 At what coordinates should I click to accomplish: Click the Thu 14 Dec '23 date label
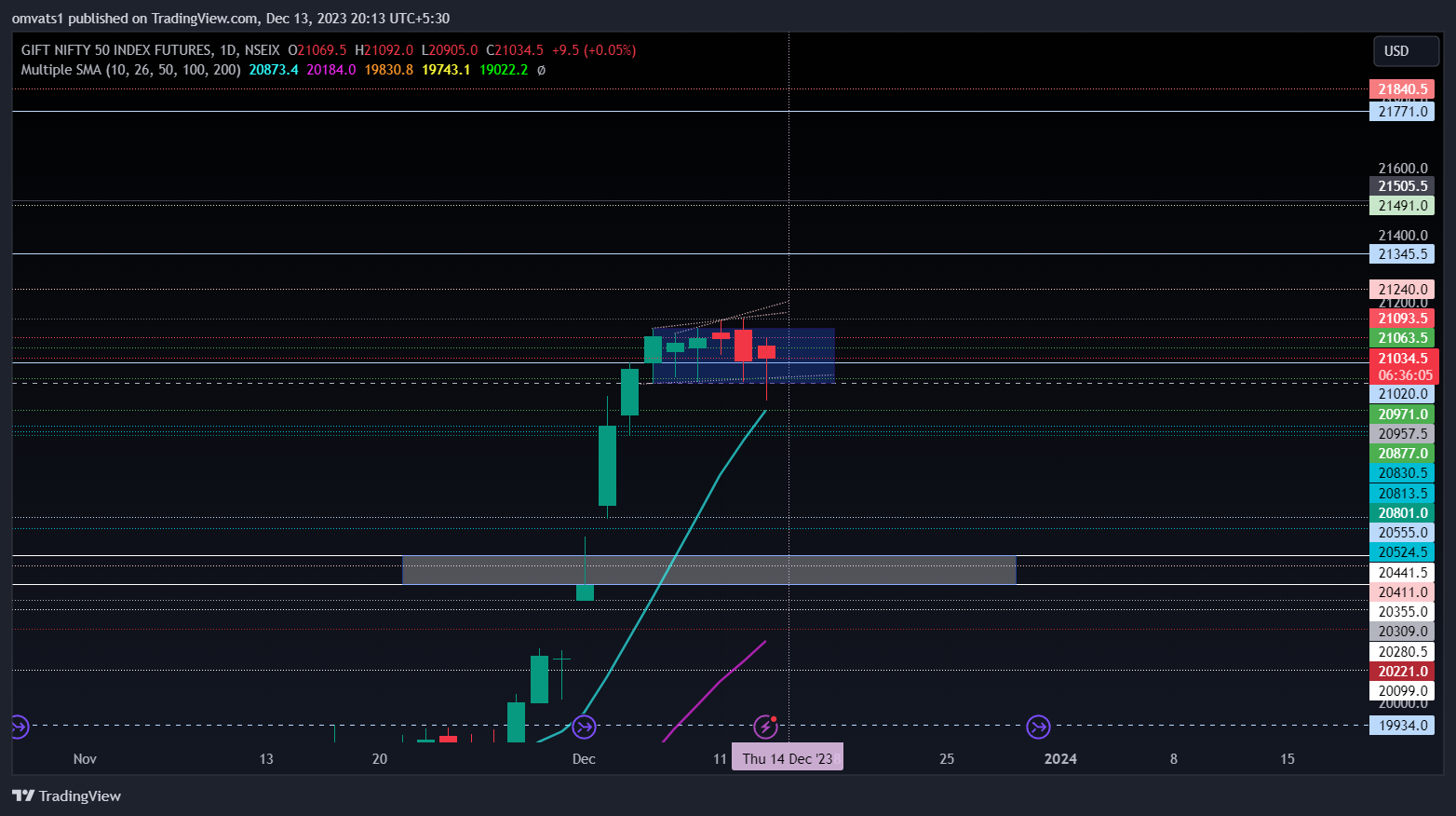coord(788,758)
